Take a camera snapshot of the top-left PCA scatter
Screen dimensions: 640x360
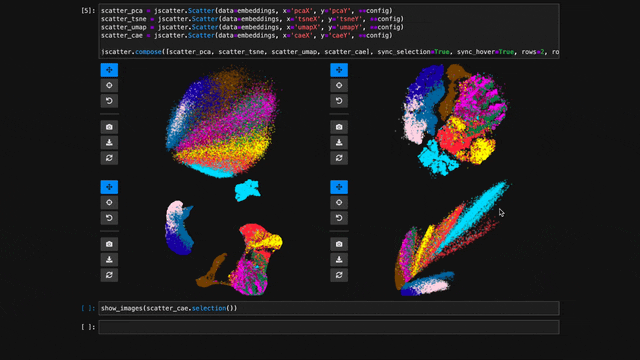pyautogui.click(x=109, y=127)
